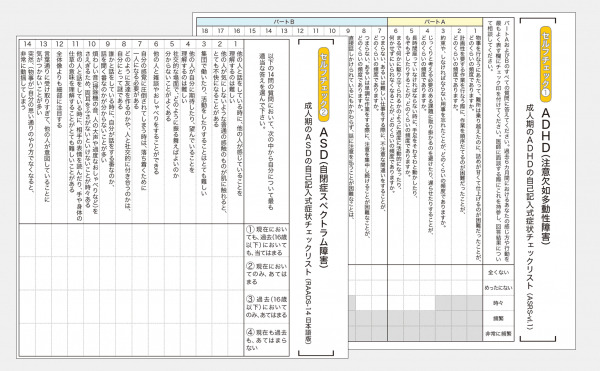
Task: Select question number 18 in Part B
Action: 205,31
